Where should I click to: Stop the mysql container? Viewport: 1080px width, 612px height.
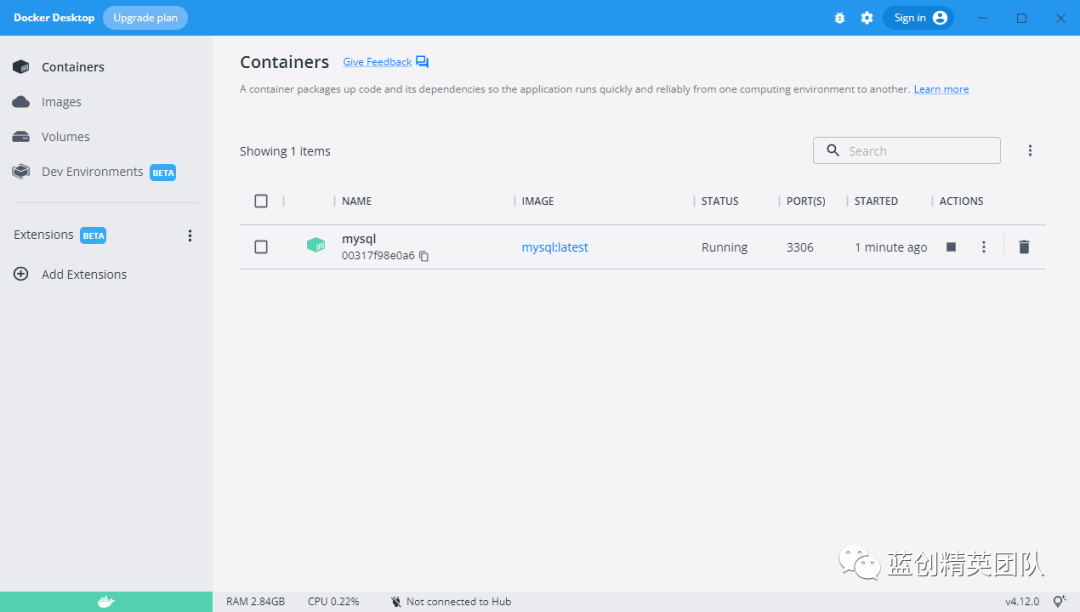(951, 246)
